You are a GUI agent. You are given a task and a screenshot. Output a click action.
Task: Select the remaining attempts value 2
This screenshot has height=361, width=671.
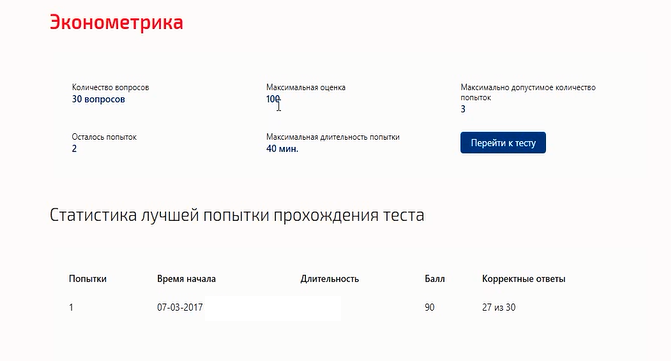point(74,149)
